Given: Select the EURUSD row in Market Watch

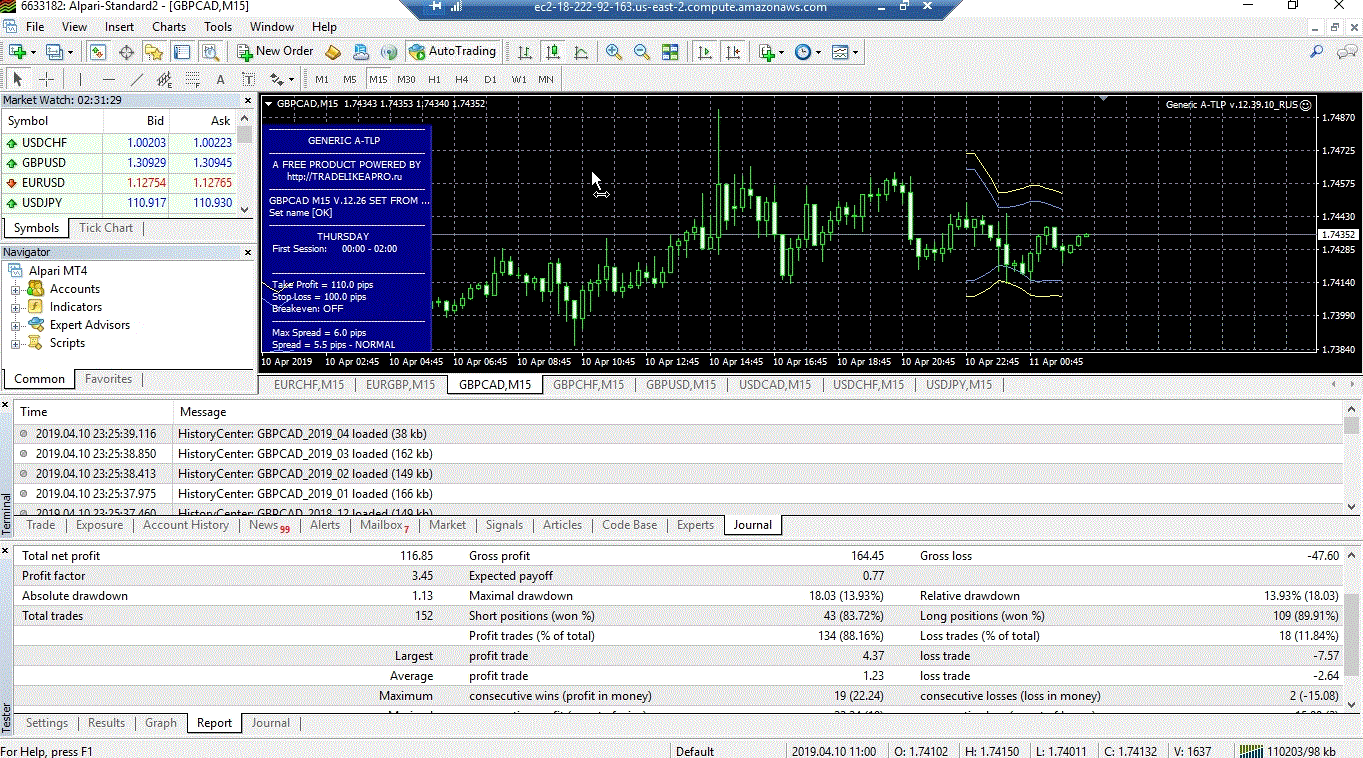Looking at the screenshot, I should tap(120, 183).
